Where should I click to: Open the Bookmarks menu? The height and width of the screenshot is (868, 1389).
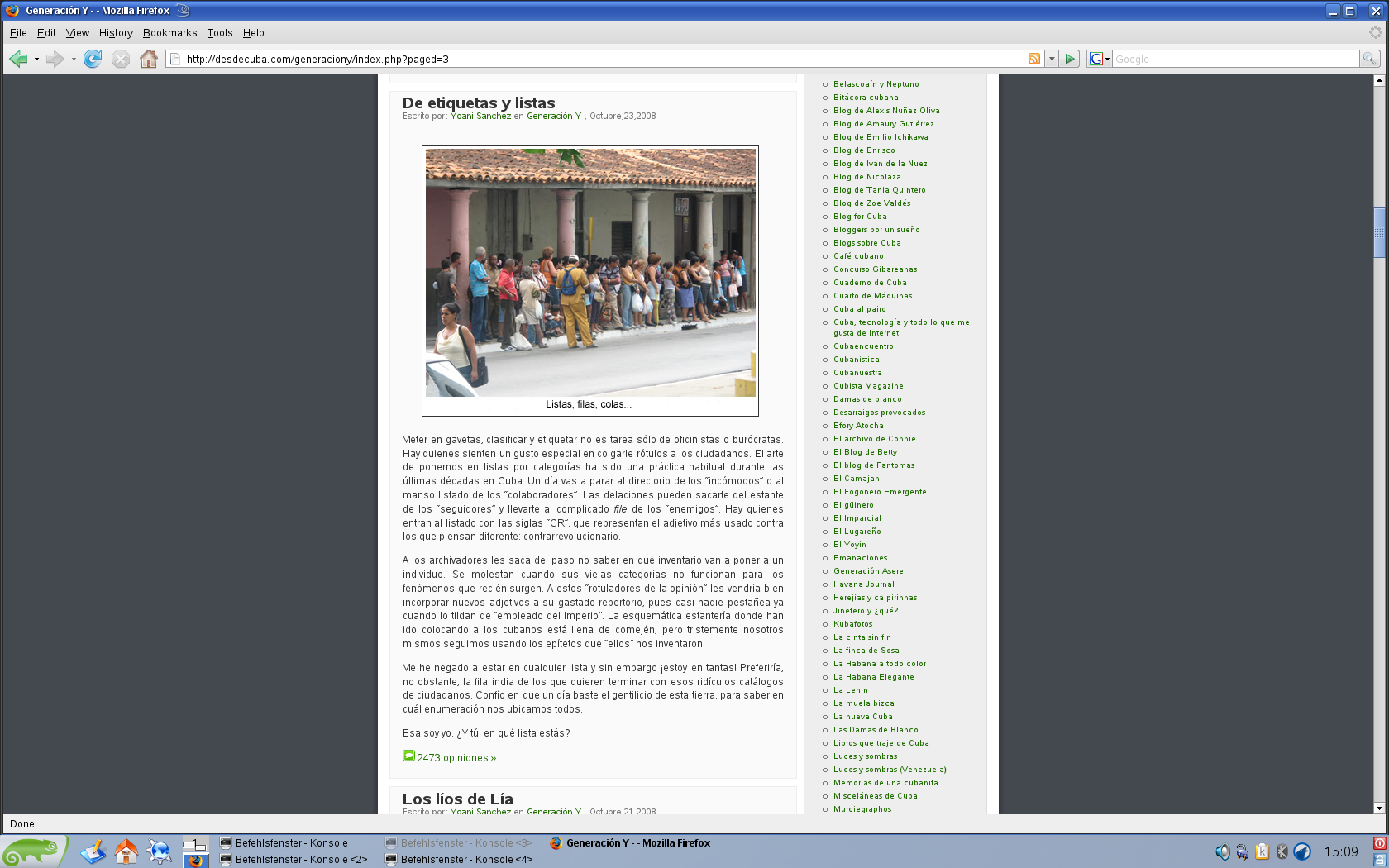pos(169,33)
